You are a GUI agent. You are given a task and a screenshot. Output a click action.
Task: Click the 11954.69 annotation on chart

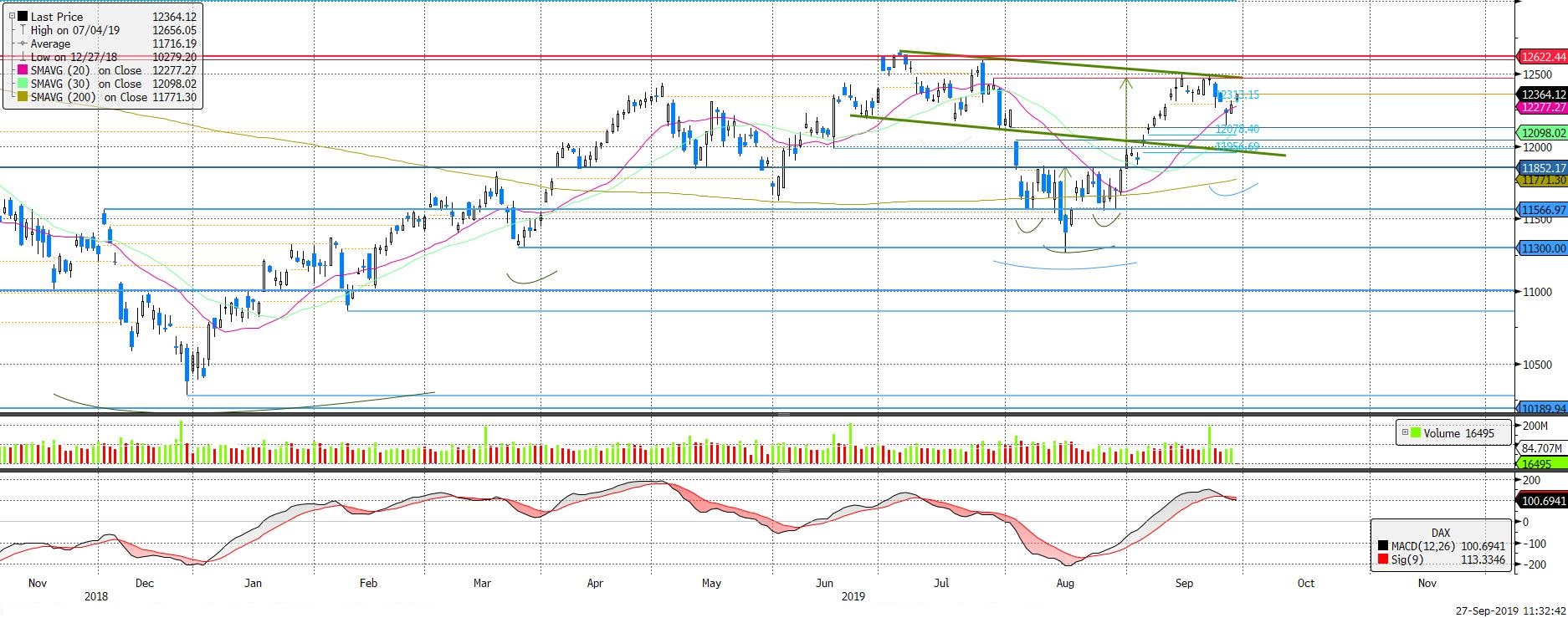(1237, 146)
